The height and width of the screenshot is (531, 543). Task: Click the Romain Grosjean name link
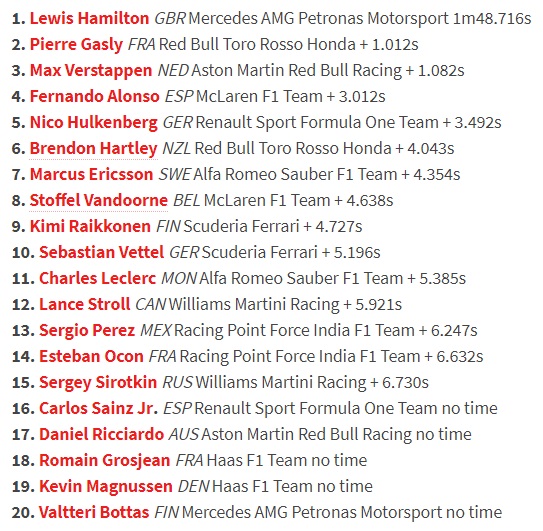[105, 461]
